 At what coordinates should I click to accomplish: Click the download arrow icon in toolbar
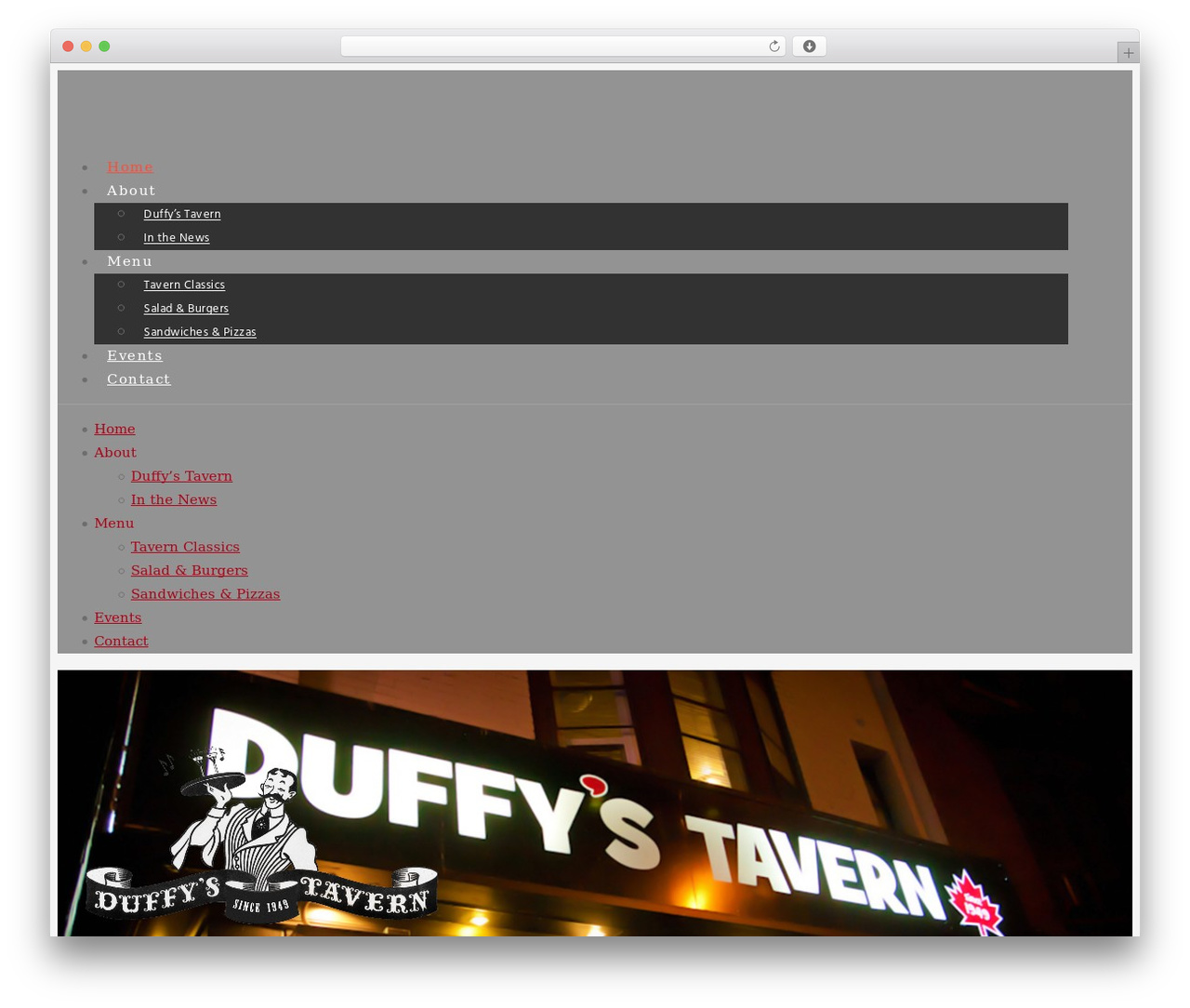[x=809, y=46]
